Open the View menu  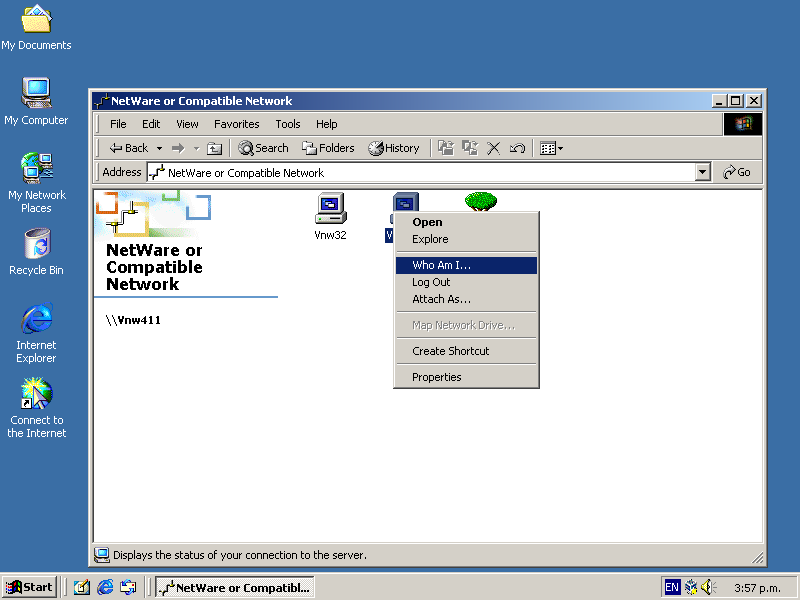point(187,124)
